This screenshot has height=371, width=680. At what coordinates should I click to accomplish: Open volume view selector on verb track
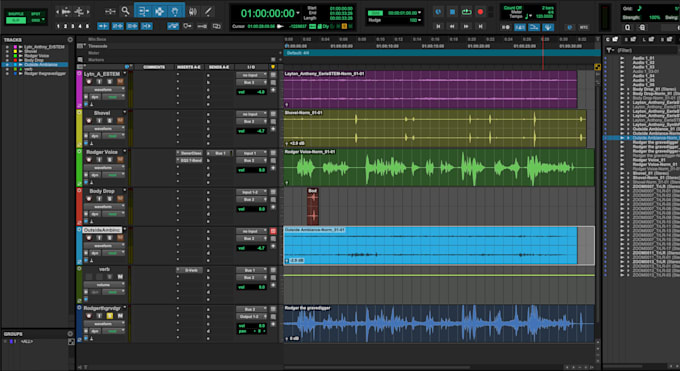point(104,285)
